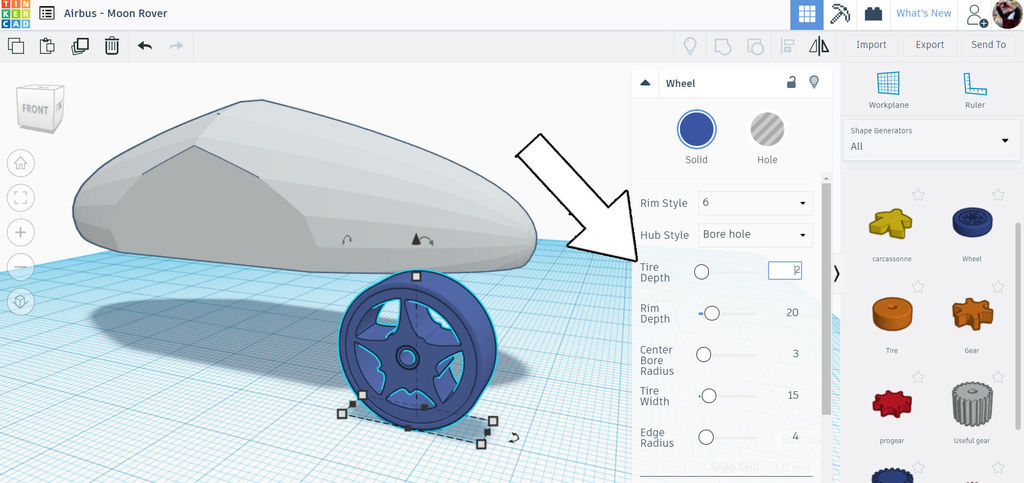Open the Hub Style dropdown

pyautogui.click(x=755, y=234)
